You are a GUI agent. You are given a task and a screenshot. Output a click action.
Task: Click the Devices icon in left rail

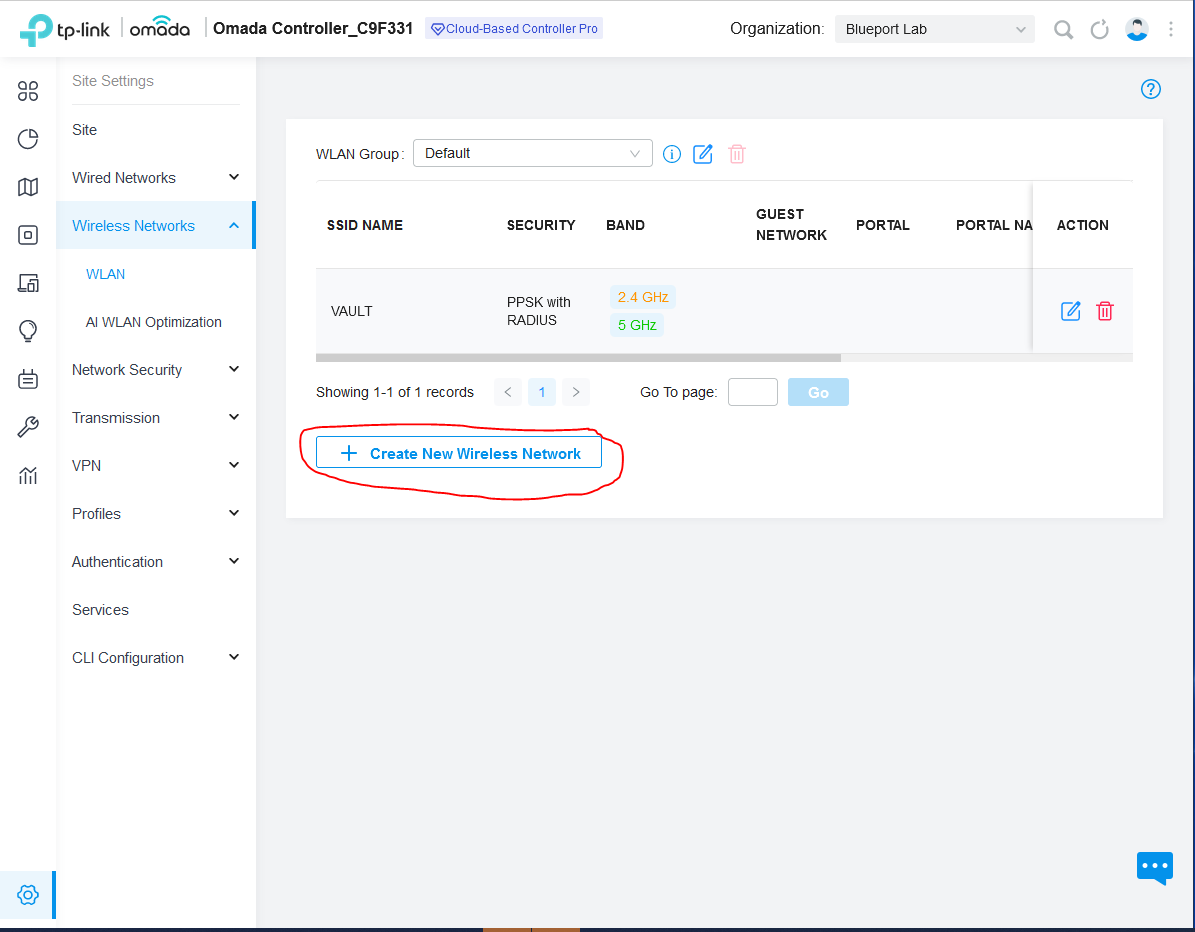click(28, 235)
